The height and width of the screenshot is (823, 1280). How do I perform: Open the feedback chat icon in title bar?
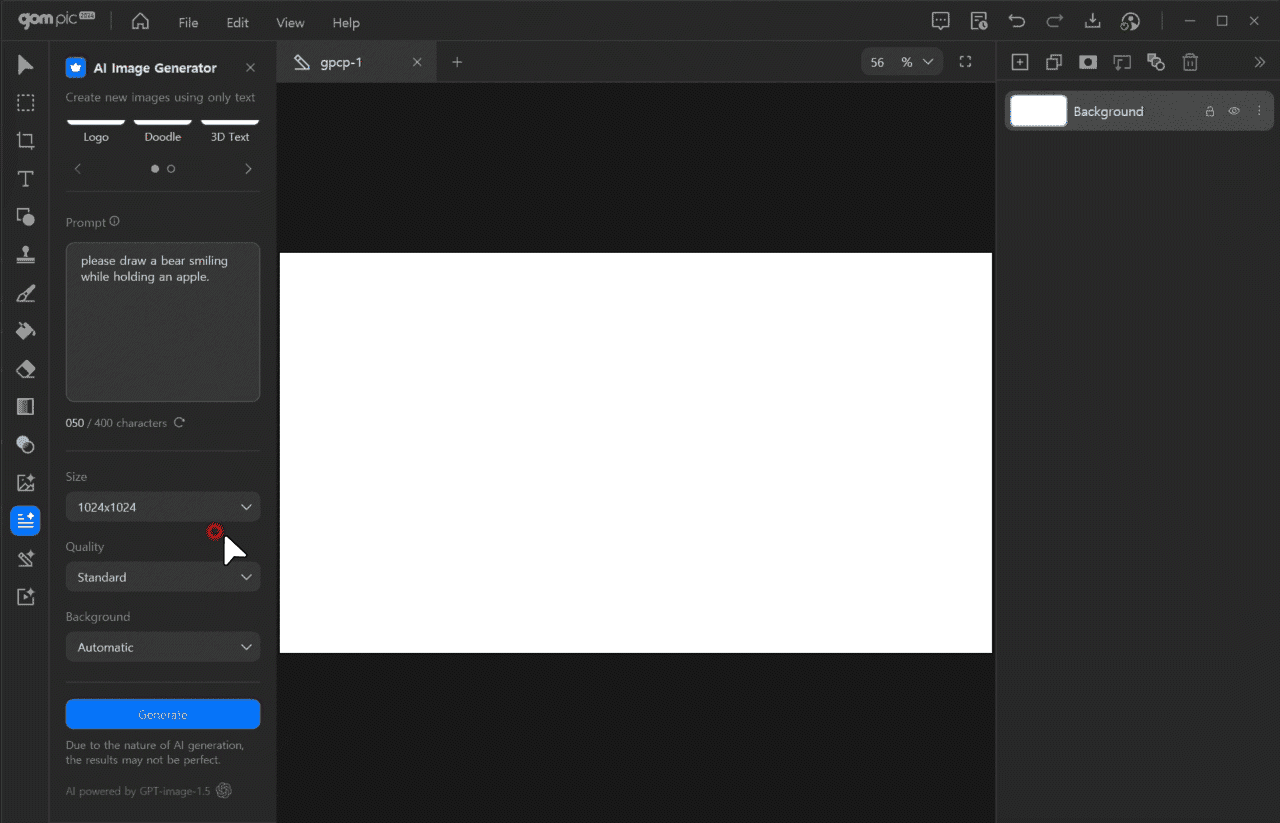coord(940,21)
